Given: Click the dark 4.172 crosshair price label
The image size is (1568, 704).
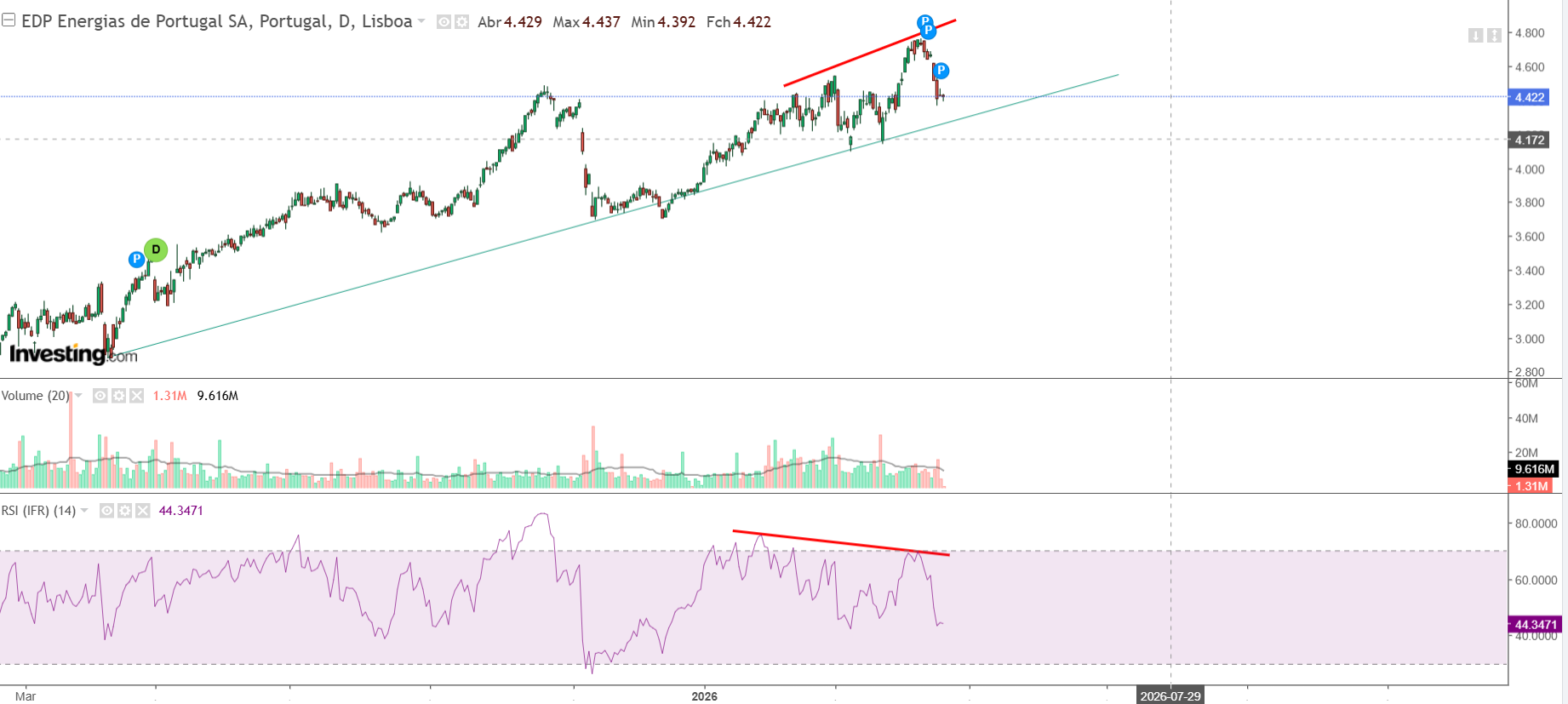Looking at the screenshot, I should [x=1529, y=140].
